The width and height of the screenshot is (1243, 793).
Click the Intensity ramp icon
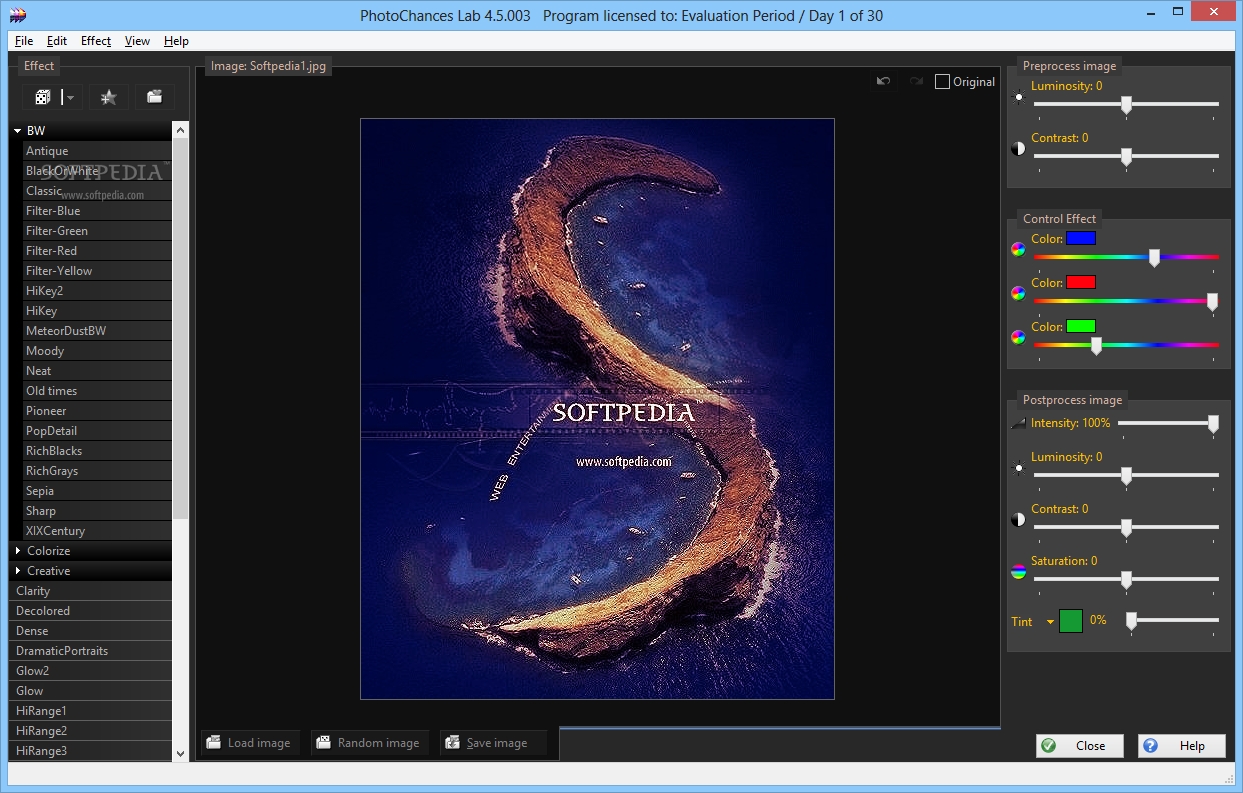[1018, 424]
